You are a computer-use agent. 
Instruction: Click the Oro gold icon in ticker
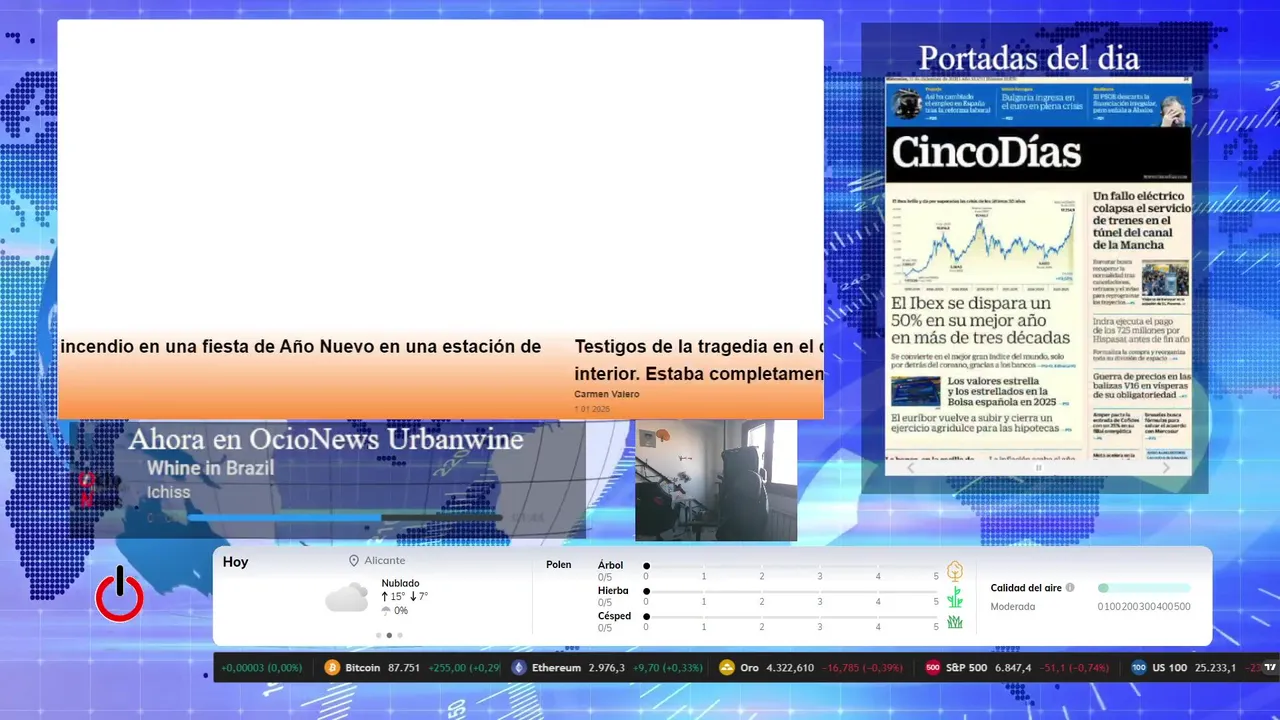coord(727,668)
